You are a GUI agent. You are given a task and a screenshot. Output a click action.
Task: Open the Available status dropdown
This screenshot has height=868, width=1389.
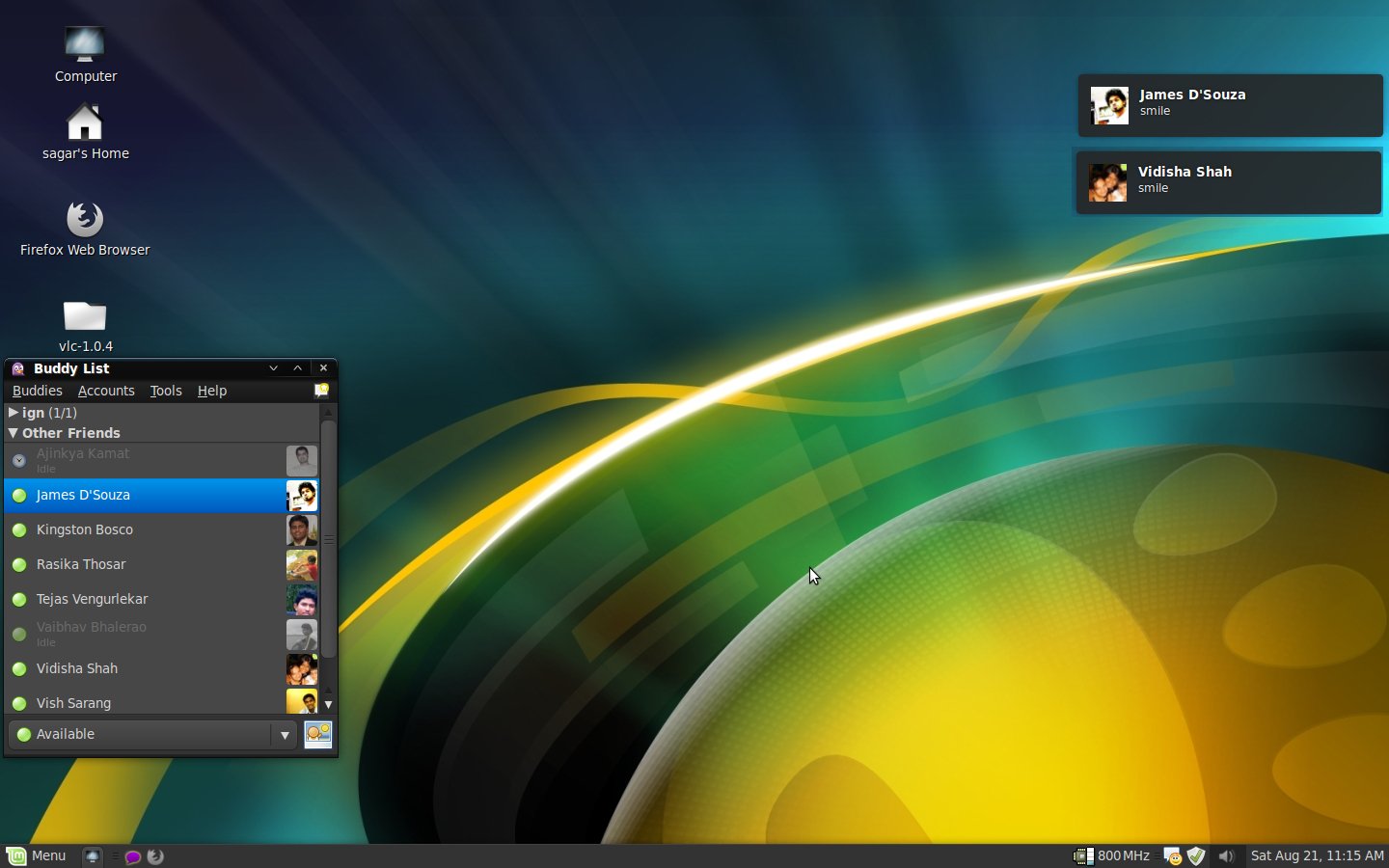pyautogui.click(x=152, y=735)
